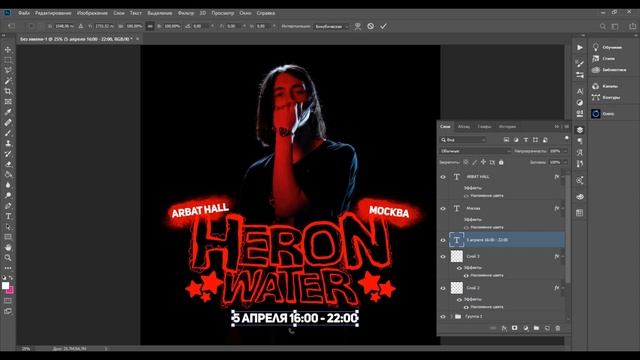The image size is (640, 360).
Task: Switch to warp mode icon in options bar
Action: point(358,26)
